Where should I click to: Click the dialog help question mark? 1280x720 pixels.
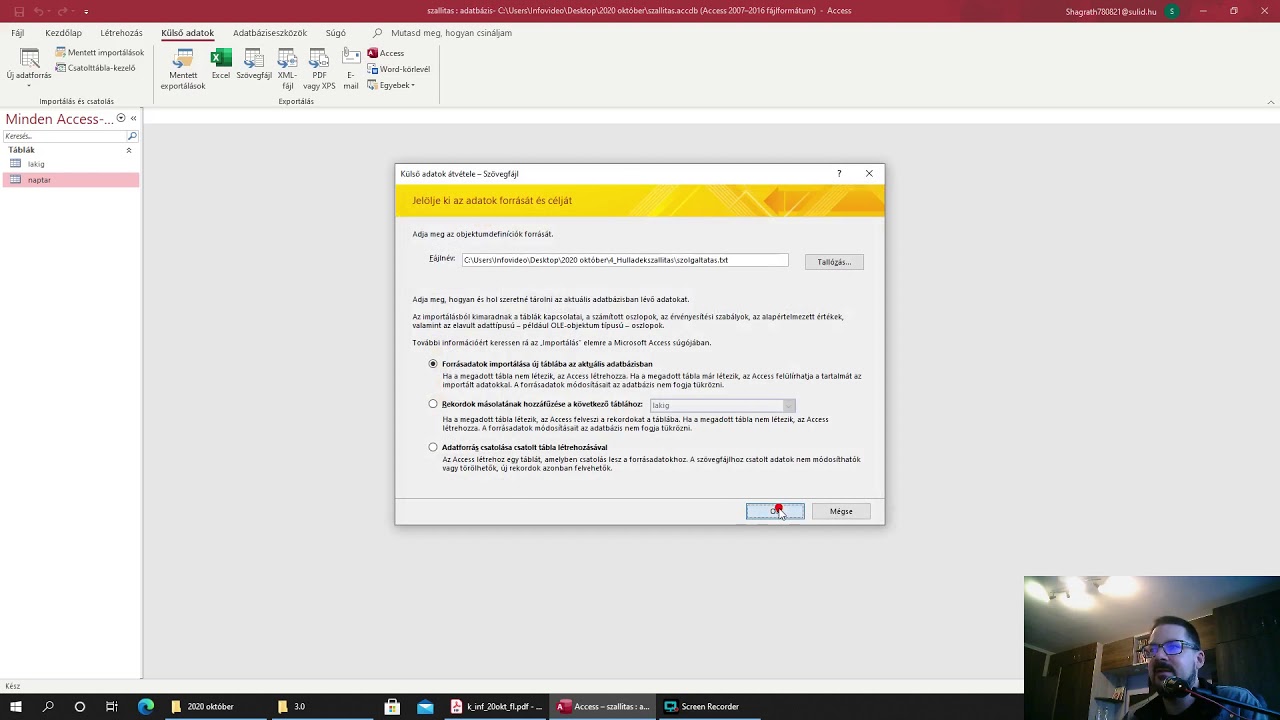pyautogui.click(x=839, y=174)
